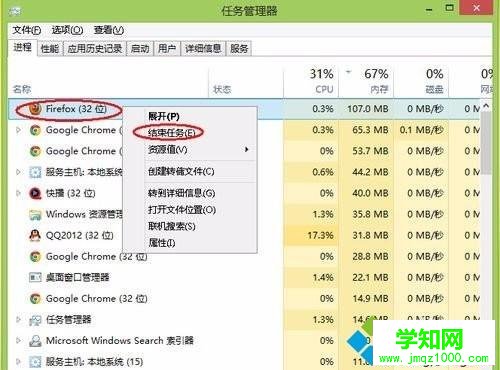The height and width of the screenshot is (370, 500).
Task: Switch to the 服务 tab
Action: (x=239, y=49)
